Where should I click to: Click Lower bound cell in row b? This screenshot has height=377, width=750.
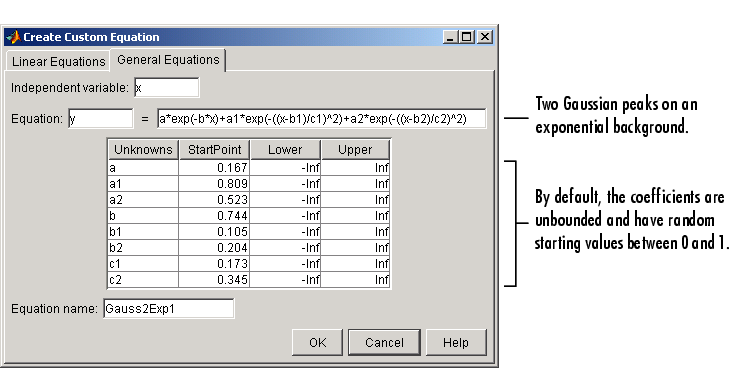point(285,216)
